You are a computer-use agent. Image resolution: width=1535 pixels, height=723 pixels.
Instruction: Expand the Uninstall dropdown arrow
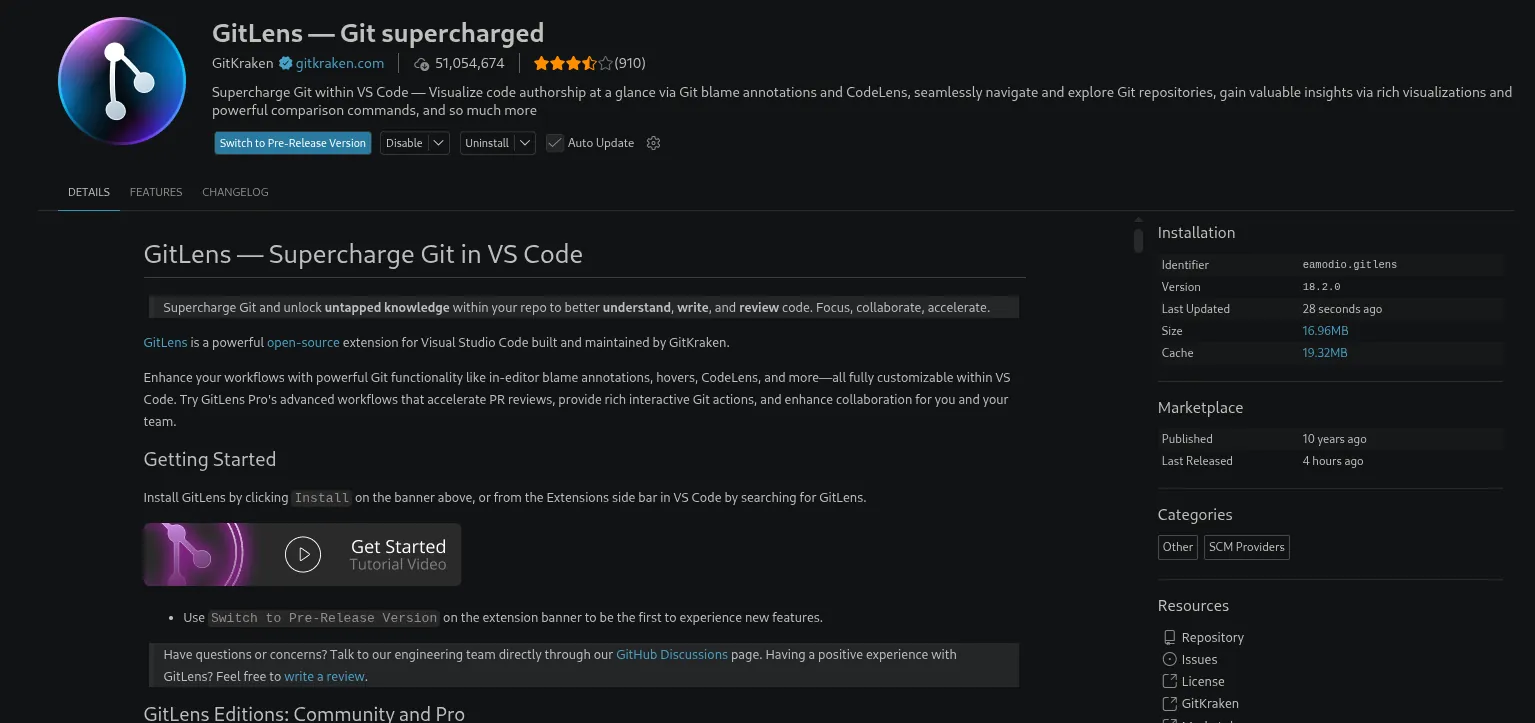525,143
